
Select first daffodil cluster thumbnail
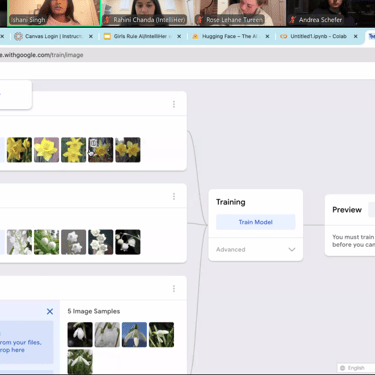[x=19, y=150]
